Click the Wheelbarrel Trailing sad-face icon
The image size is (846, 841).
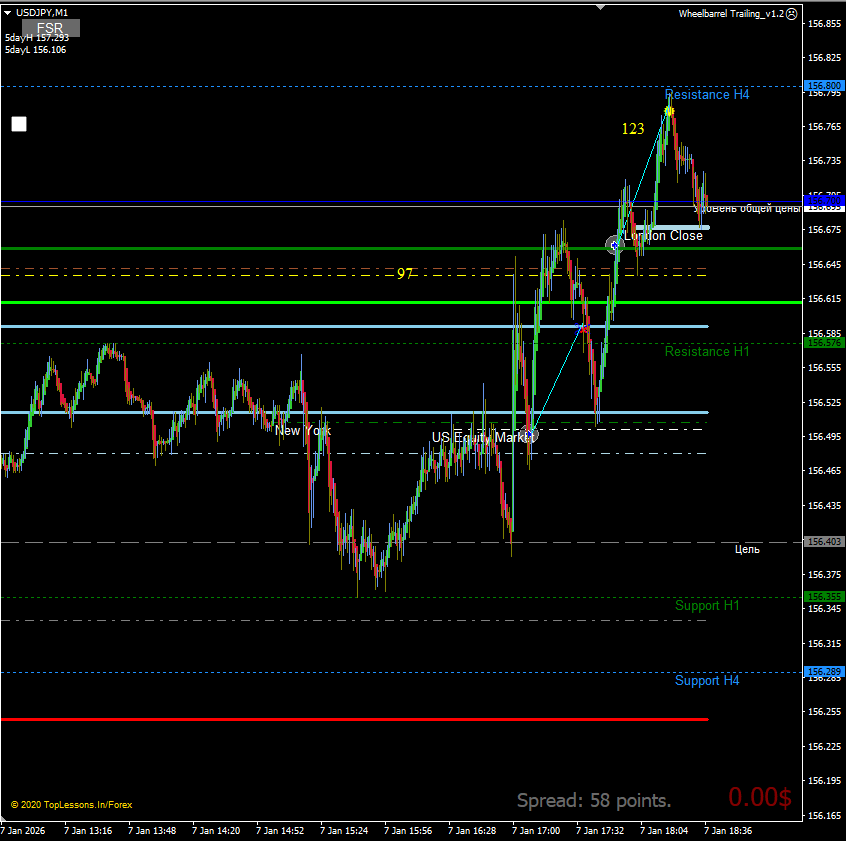[x=792, y=14]
